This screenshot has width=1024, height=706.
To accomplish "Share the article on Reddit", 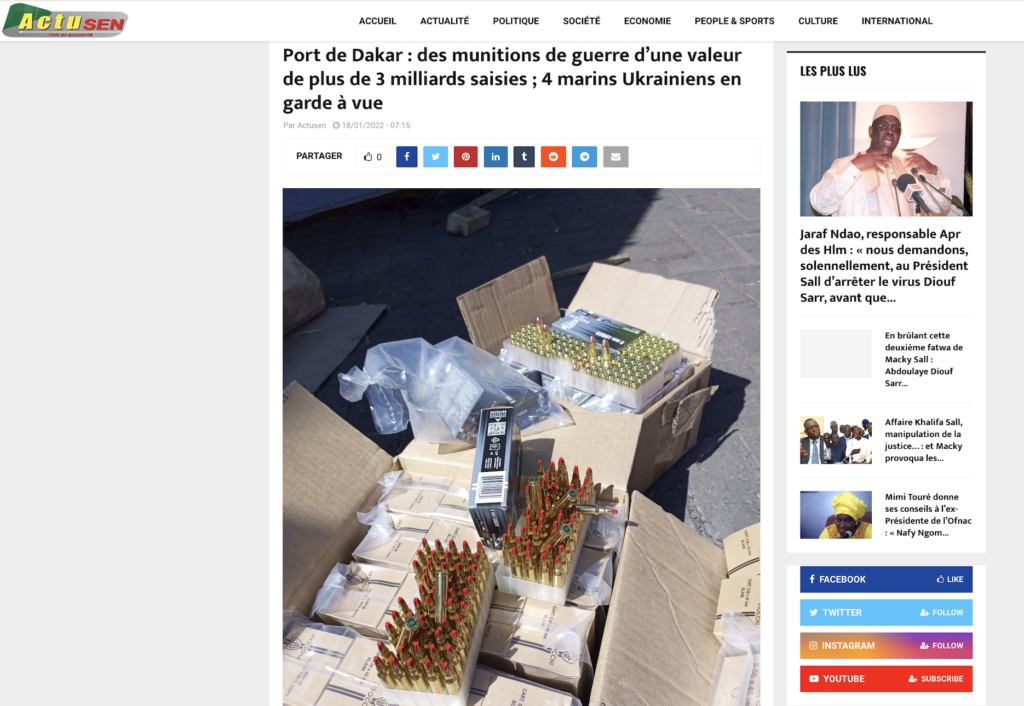I will coord(553,157).
